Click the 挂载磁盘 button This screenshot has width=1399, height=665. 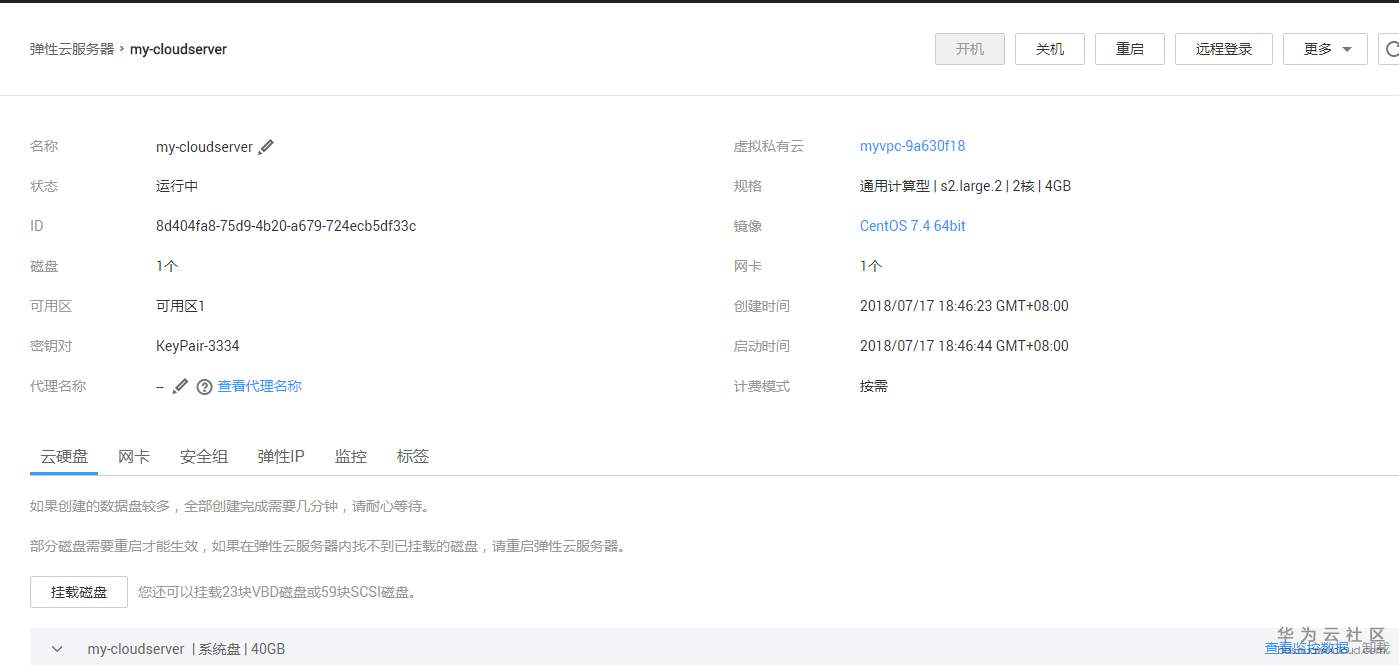77,591
